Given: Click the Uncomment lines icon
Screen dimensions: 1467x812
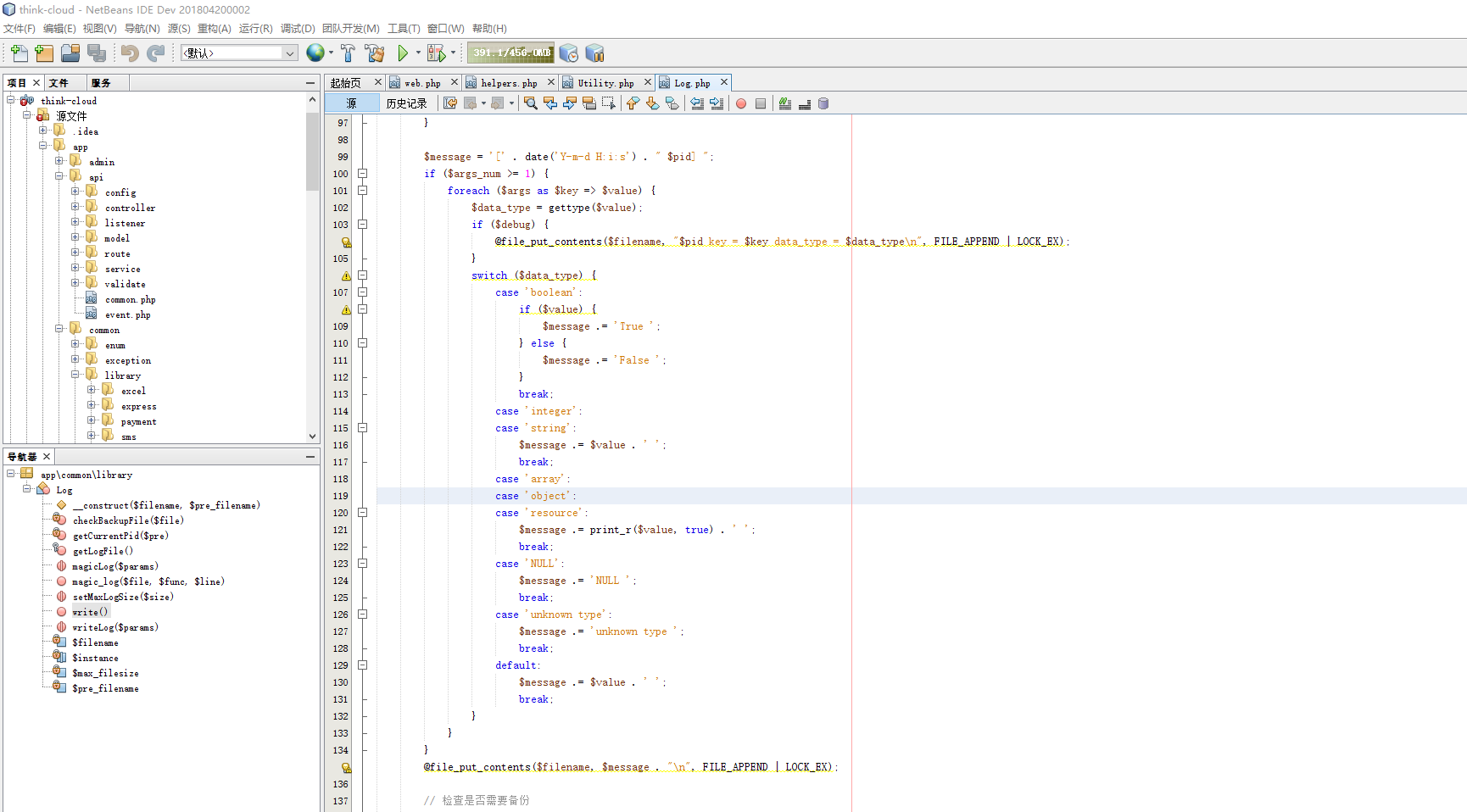Looking at the screenshot, I should point(805,103).
